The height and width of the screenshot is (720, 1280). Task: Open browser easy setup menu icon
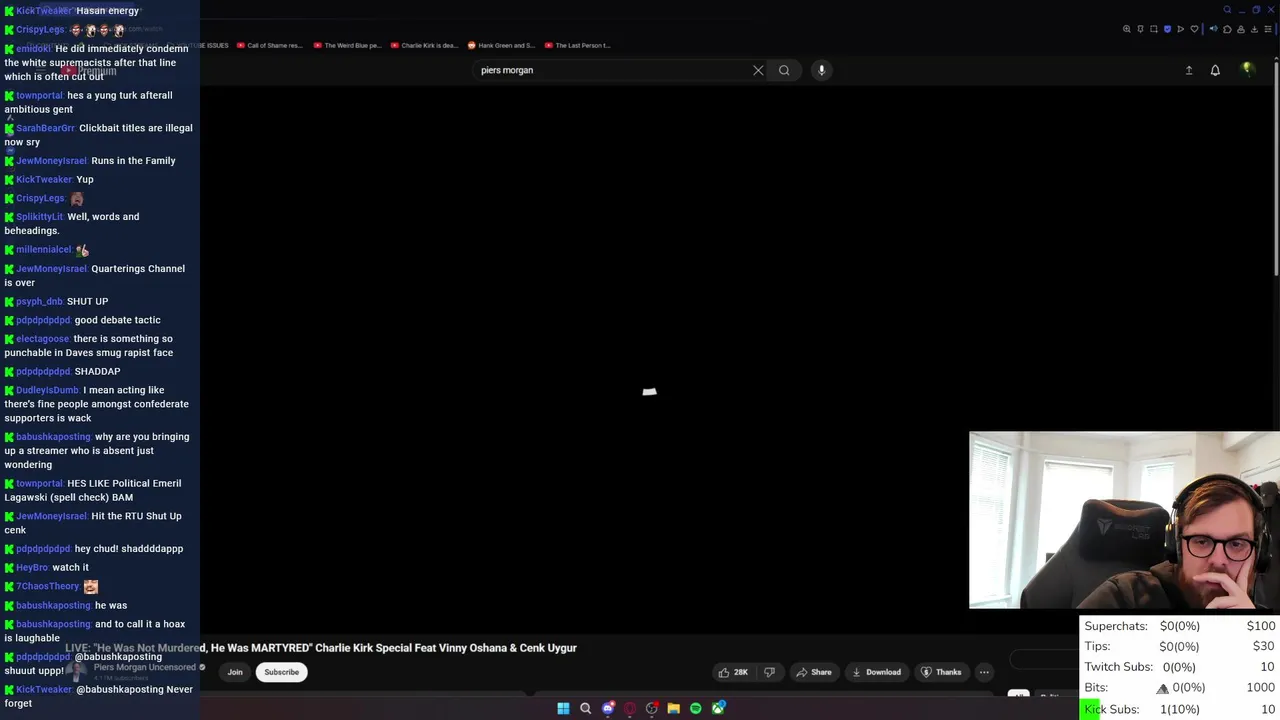(1268, 29)
